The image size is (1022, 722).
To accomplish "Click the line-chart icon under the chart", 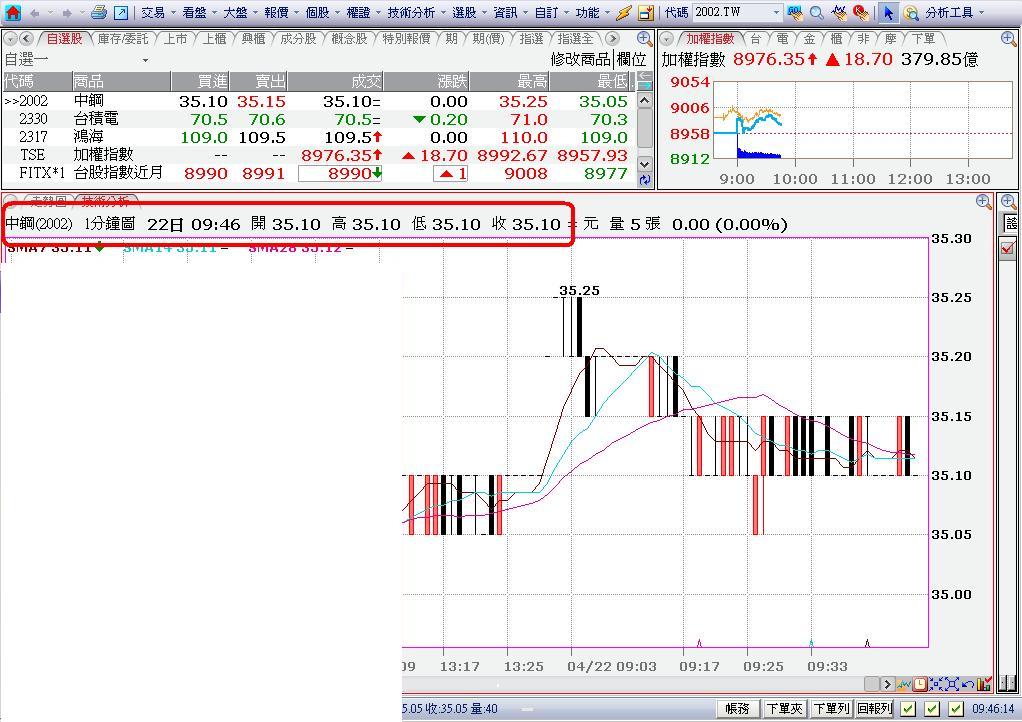I will 903,684.
